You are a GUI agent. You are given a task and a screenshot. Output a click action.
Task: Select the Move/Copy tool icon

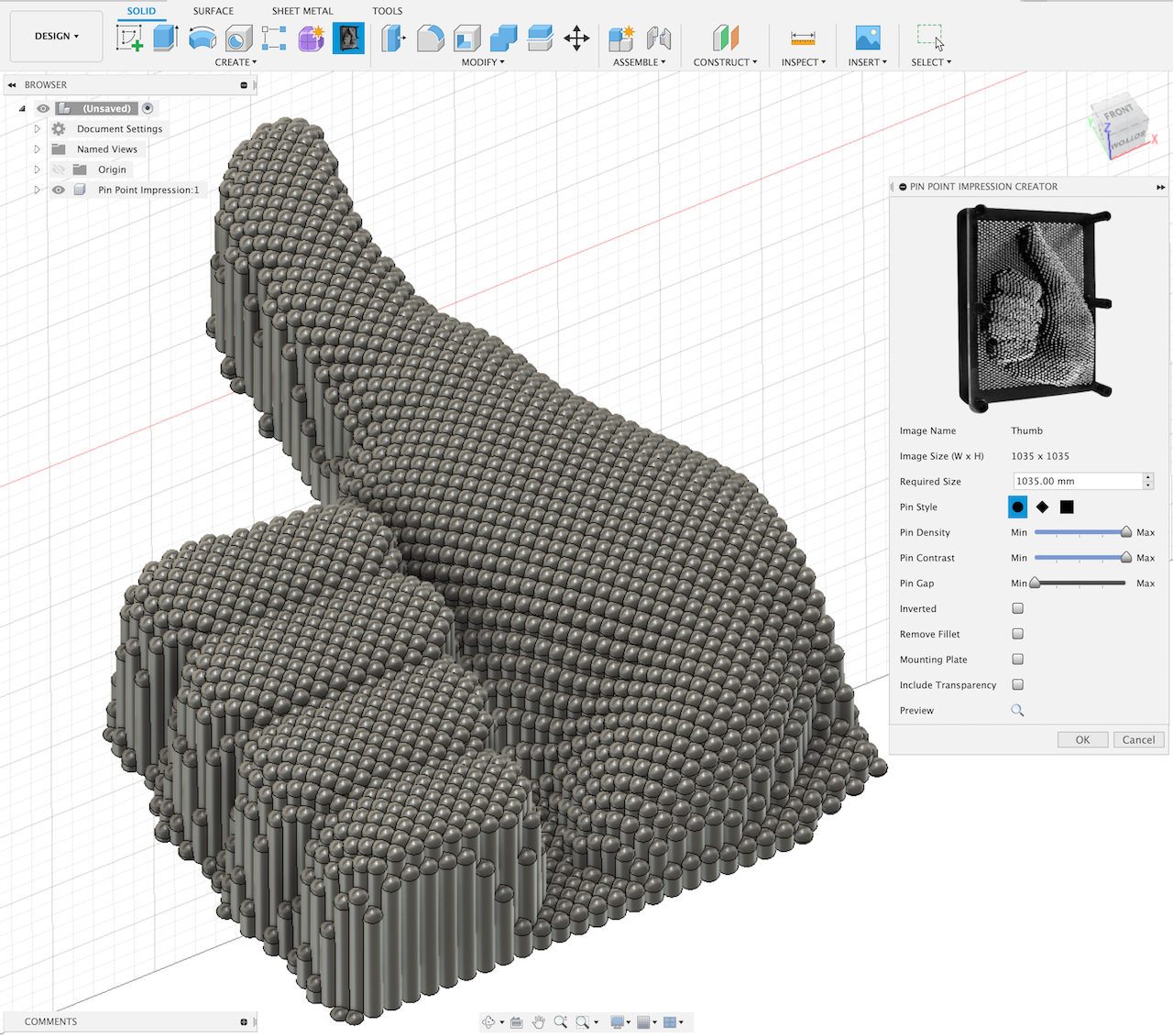(x=576, y=38)
